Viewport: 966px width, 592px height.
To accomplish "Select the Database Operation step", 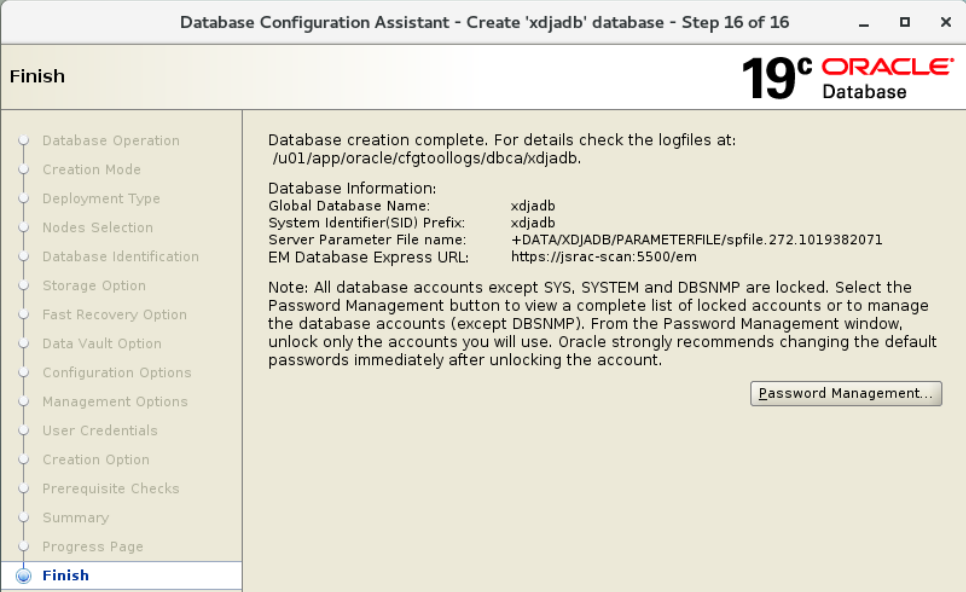I will point(111,140).
